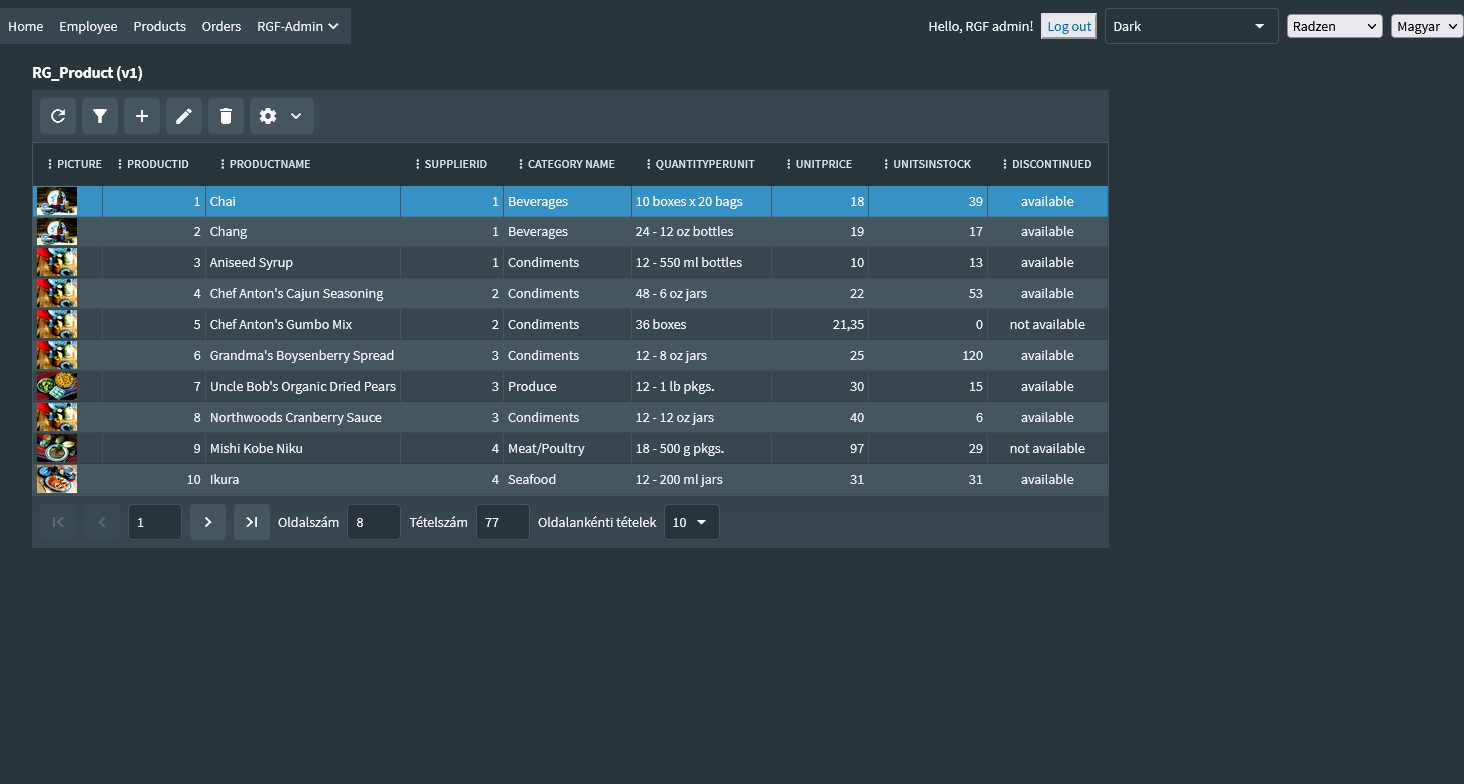Open the Employee menu item
This screenshot has height=784, width=1464.
(x=88, y=26)
